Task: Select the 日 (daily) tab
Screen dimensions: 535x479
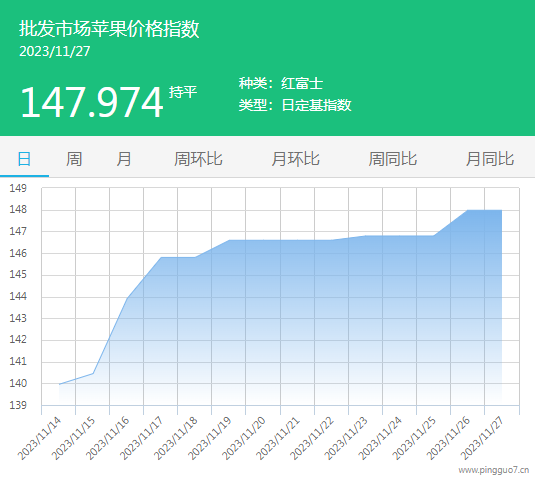Action: [x=24, y=159]
